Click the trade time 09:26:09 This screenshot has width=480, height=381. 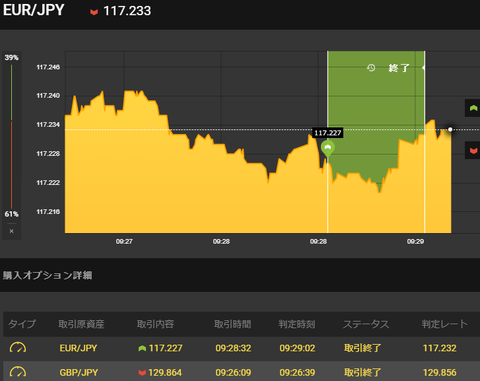coord(233,372)
